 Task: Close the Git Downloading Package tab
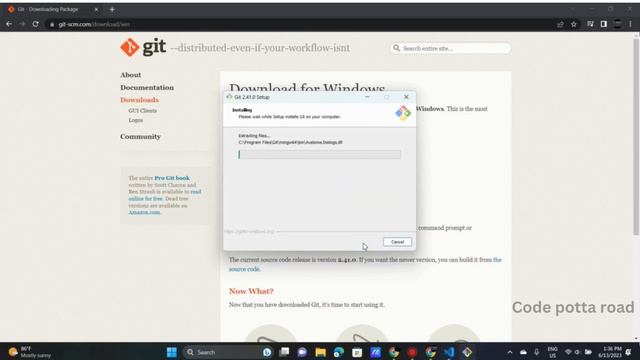coord(96,9)
